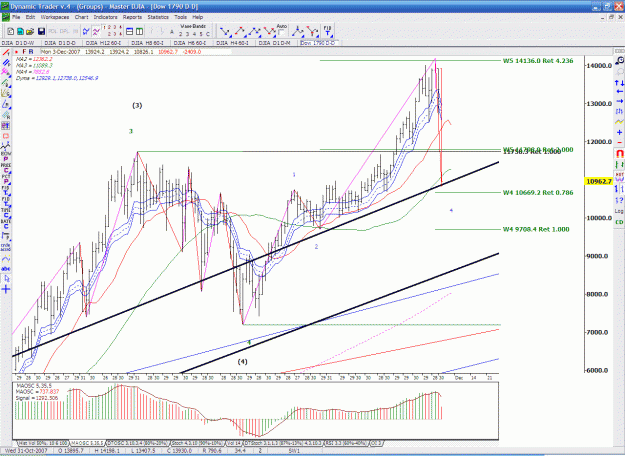Click the red minus compress icon
This screenshot has width=625, height=456.
coord(619,142)
